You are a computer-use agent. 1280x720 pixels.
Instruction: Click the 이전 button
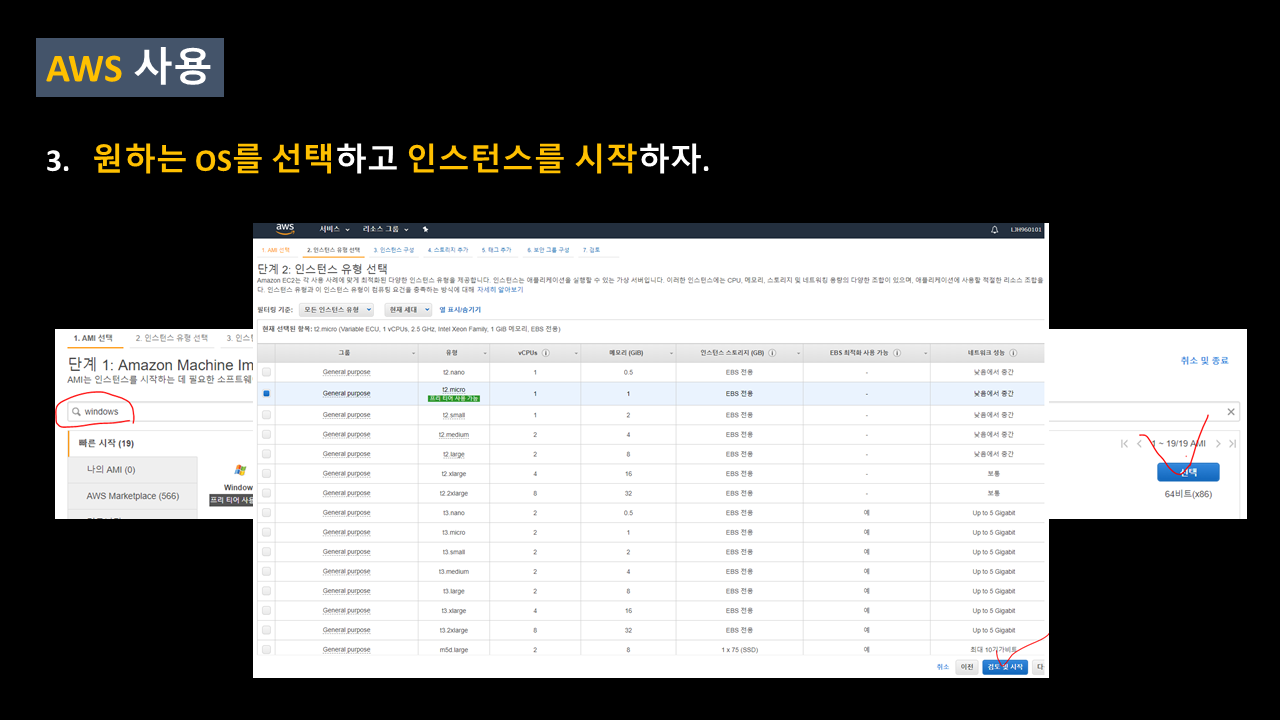tap(967, 667)
